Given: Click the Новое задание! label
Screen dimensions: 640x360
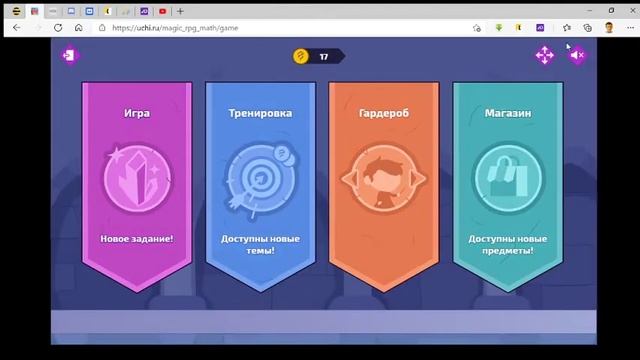Looking at the screenshot, I should [137, 239].
